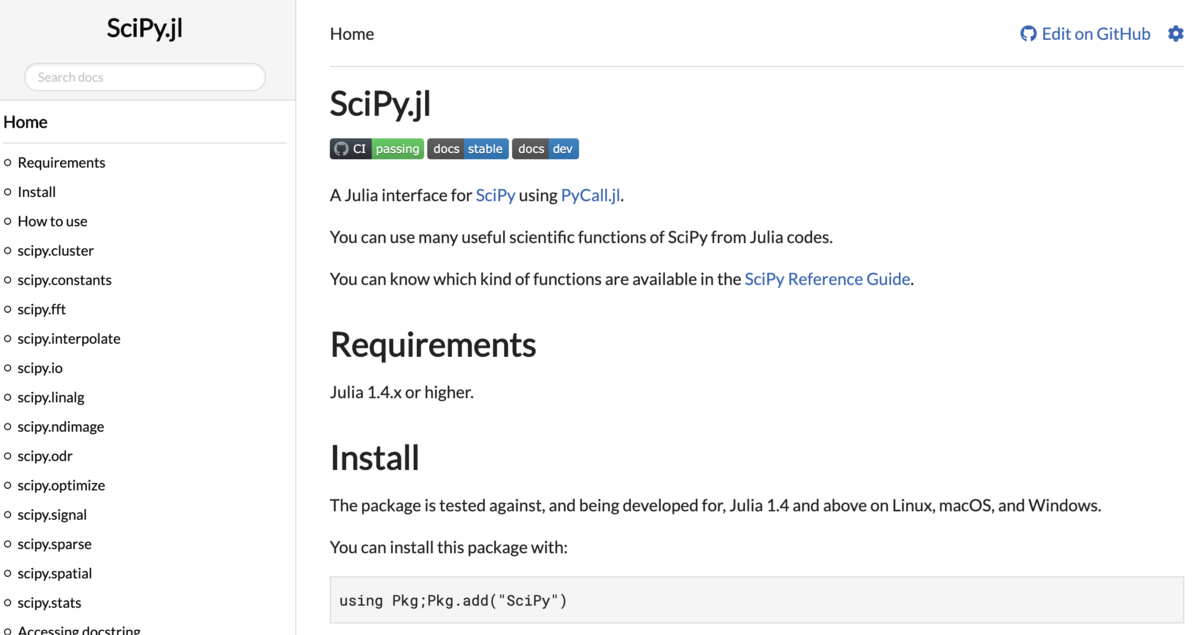The width and height of the screenshot is (1200, 635).
Task: Jump to Requirements section in sidebar
Action: (x=61, y=162)
